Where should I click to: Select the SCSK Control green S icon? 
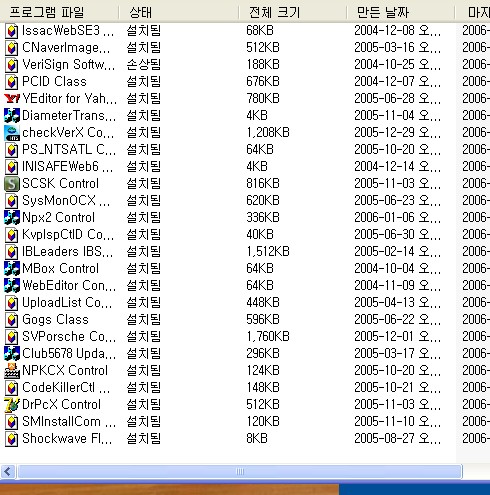pyautogui.click(x=12, y=183)
